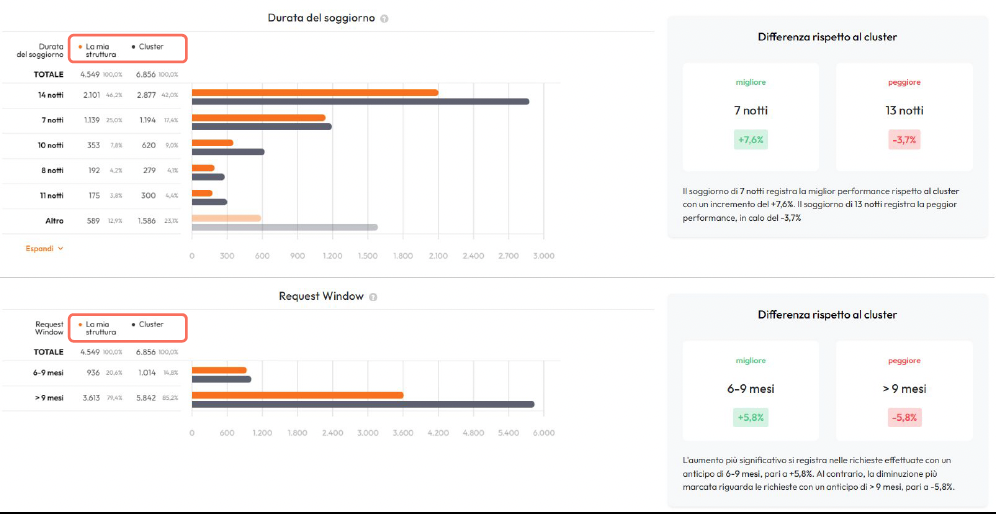
Task: Click the red -5,8% badge
Action: (x=904, y=417)
